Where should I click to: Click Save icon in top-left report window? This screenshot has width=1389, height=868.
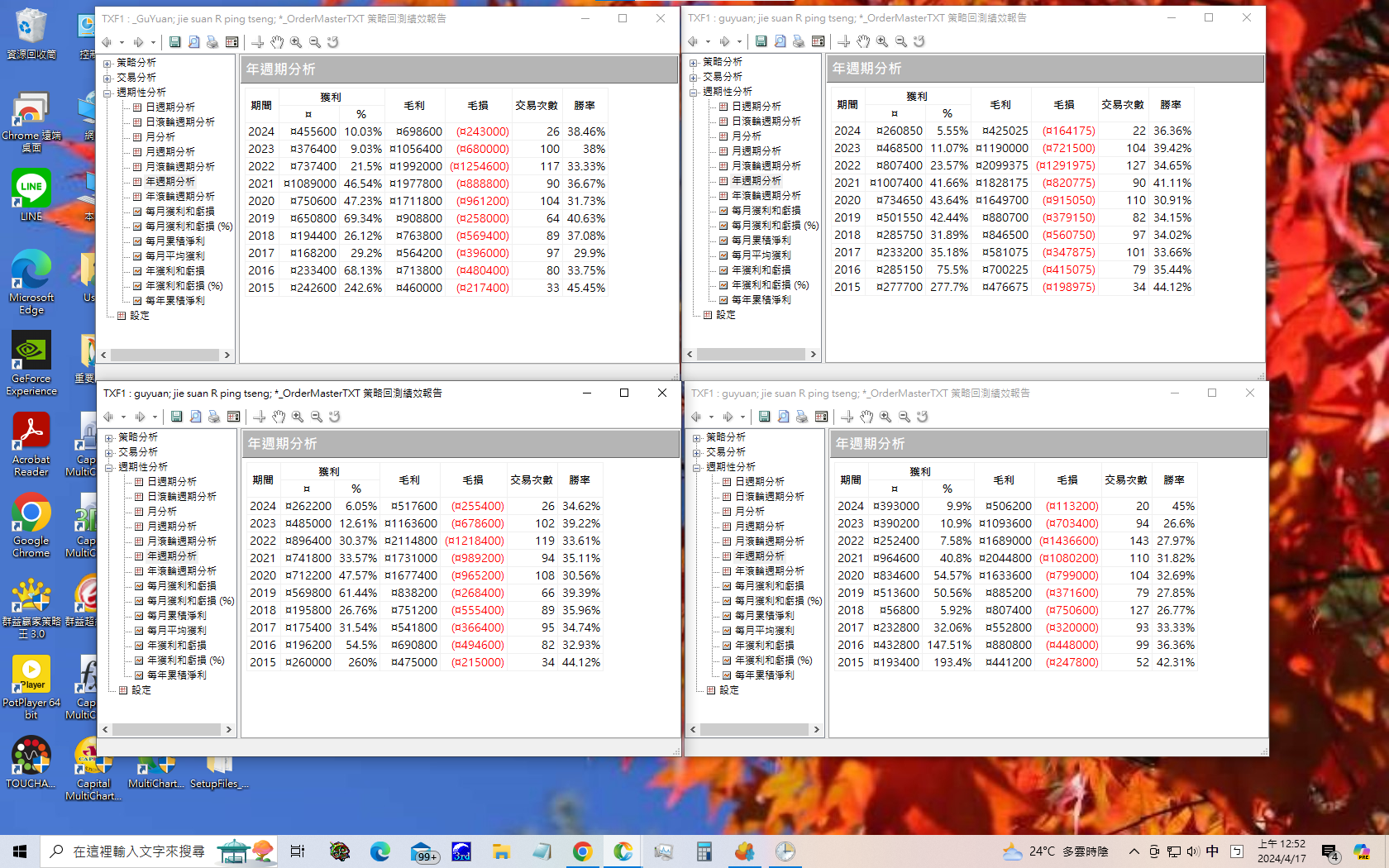(175, 42)
